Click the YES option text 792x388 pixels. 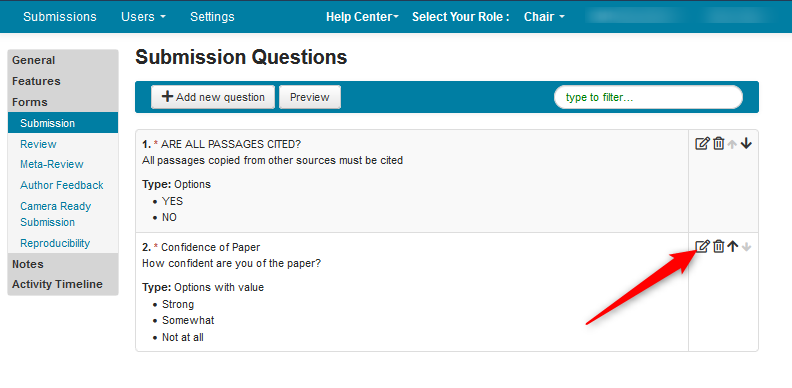tap(172, 201)
